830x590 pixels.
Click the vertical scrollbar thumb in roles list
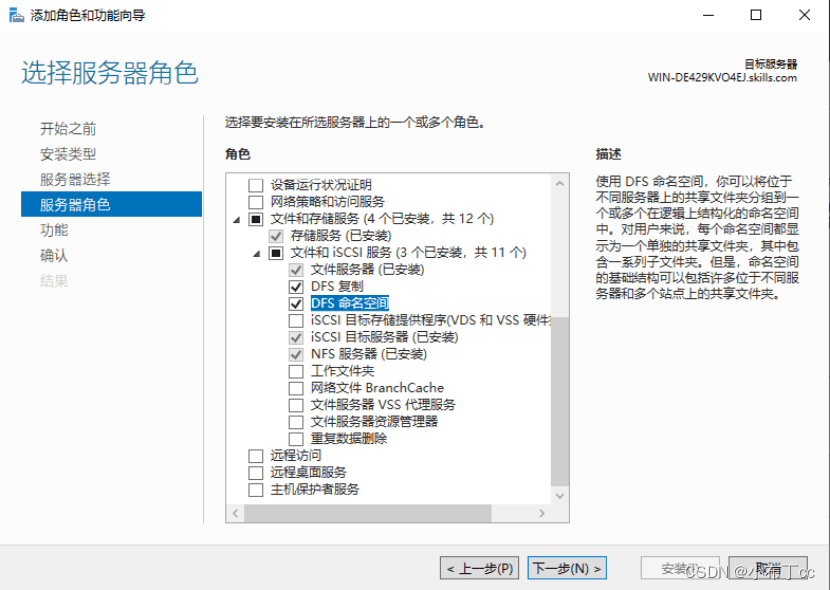[560, 401]
